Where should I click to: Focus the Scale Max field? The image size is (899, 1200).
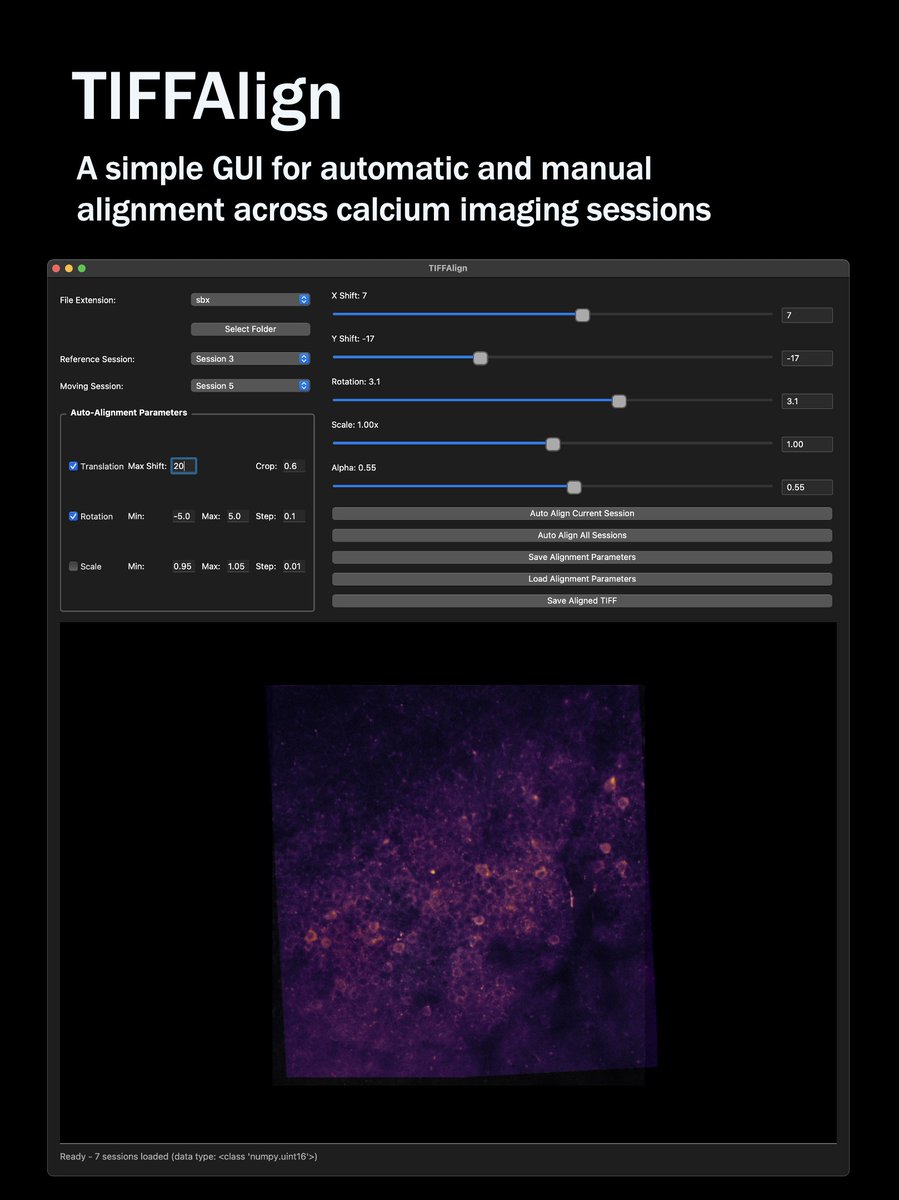(x=237, y=566)
